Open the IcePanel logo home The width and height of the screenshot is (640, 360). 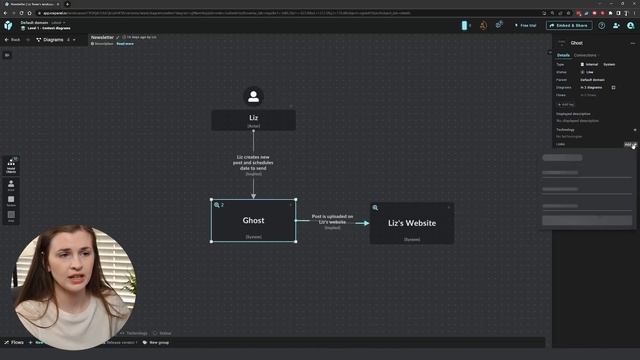(x=8, y=25)
